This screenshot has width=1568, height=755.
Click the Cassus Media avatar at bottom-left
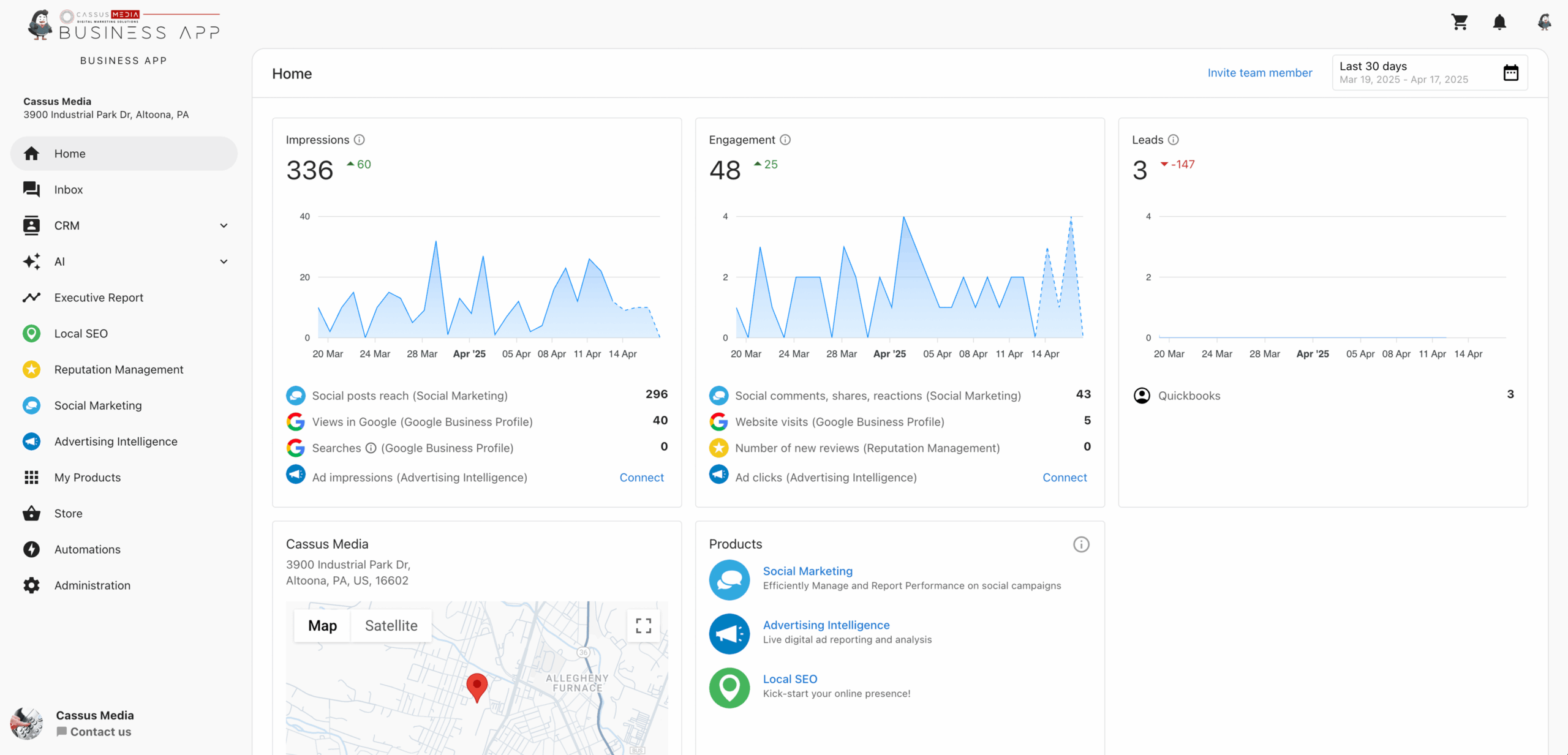(27, 723)
